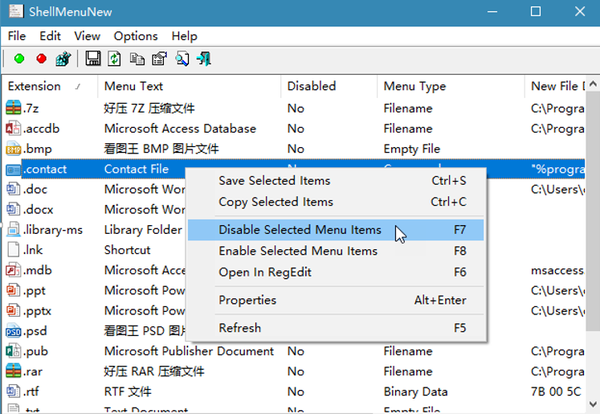Screen dimensions: 600x414
Task: Click the Find magnifier toolbar icon
Action: (181, 59)
